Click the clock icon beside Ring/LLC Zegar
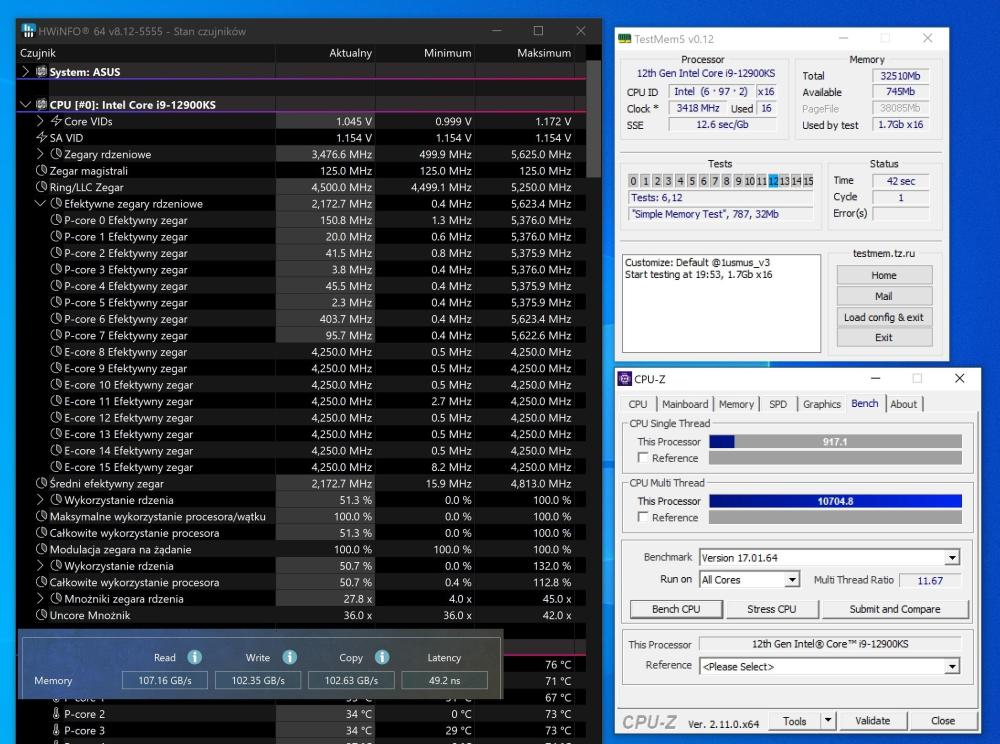The width and height of the screenshot is (1000, 744). tap(41, 187)
